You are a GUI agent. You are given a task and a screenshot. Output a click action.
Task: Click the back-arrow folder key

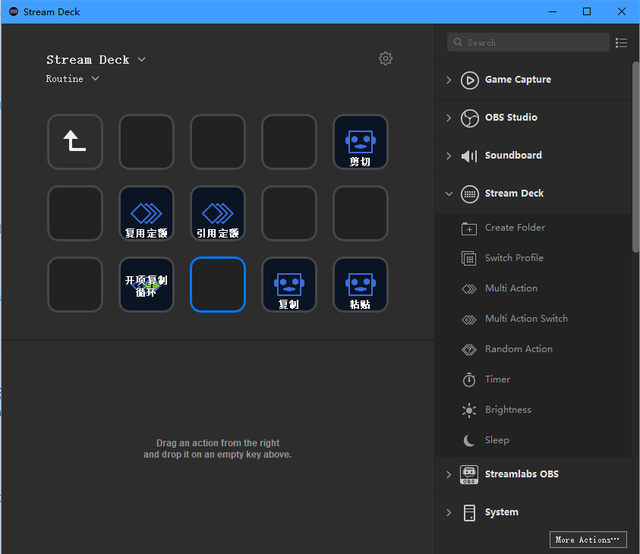(x=75, y=142)
